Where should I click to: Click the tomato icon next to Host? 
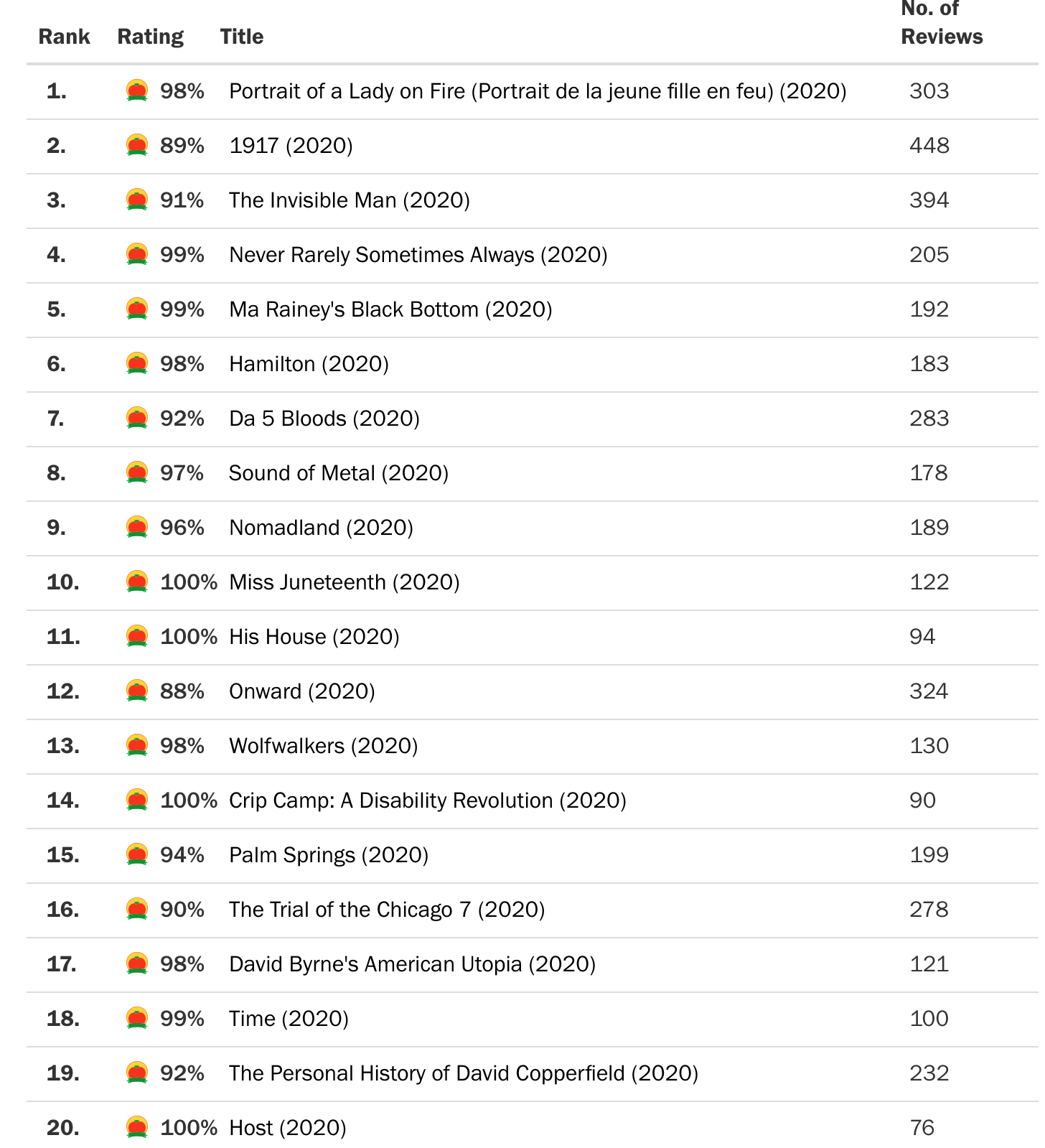[x=137, y=1128]
